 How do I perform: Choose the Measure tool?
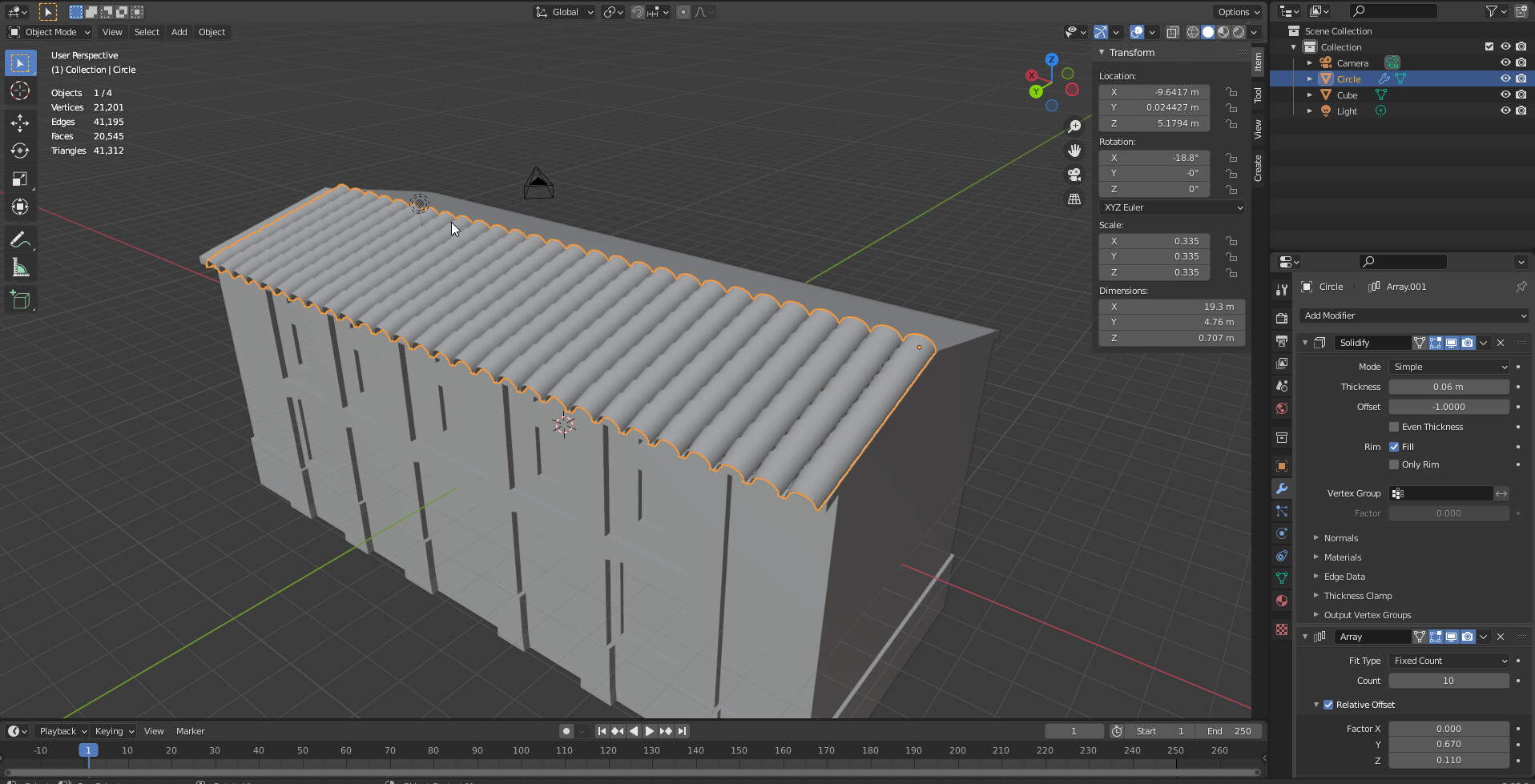pos(20,268)
